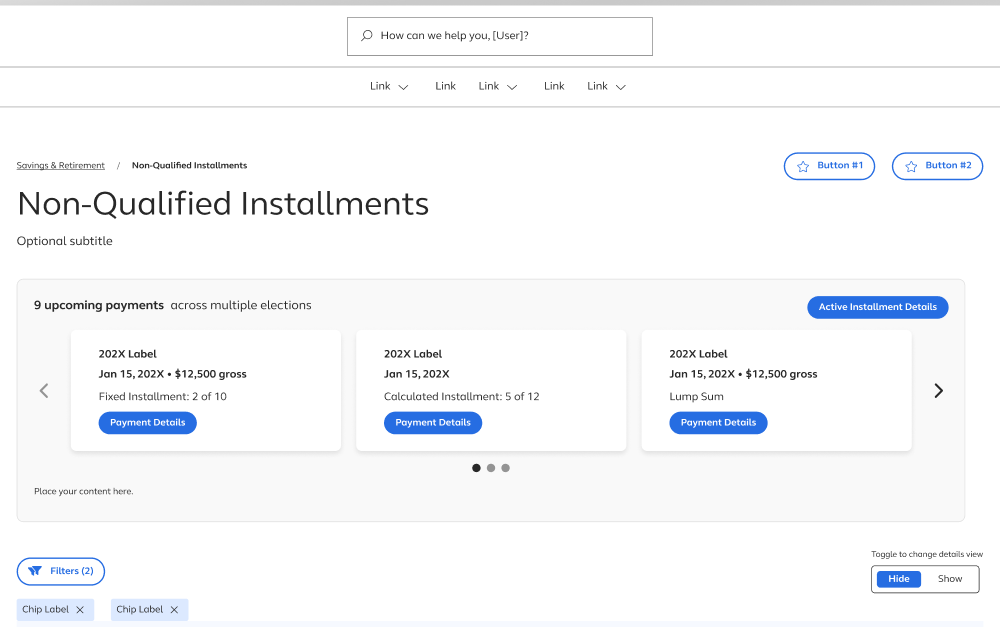Follow the Savings & Retirement breadcrumb
Screen dimensions: 1000x627
(61, 166)
